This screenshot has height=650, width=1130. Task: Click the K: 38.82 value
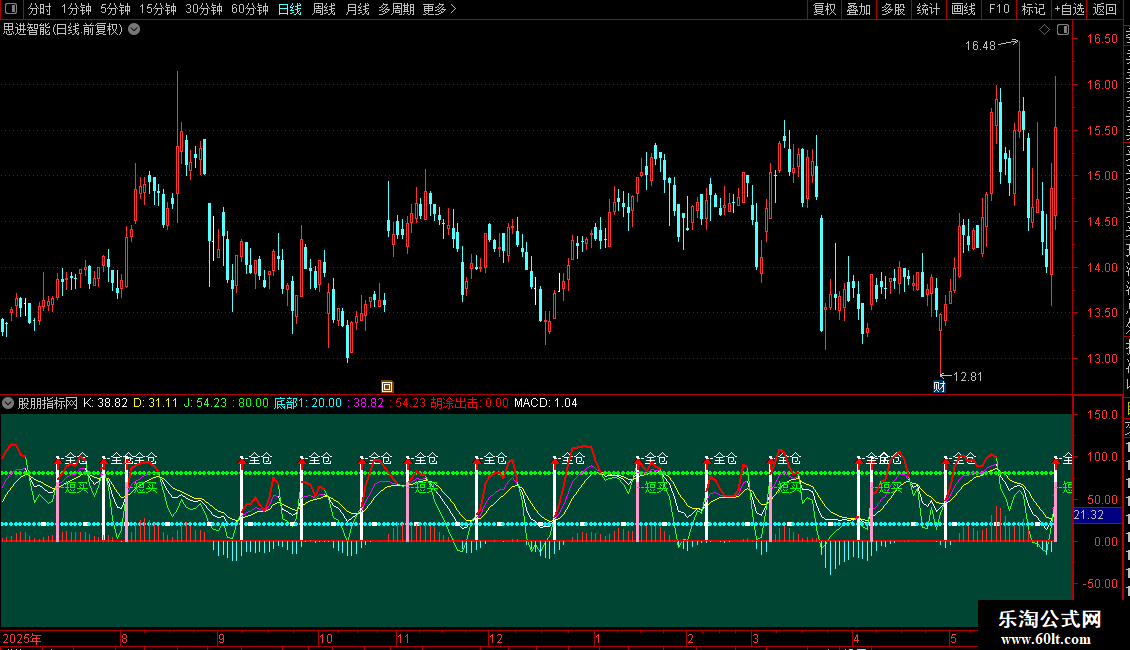105,403
